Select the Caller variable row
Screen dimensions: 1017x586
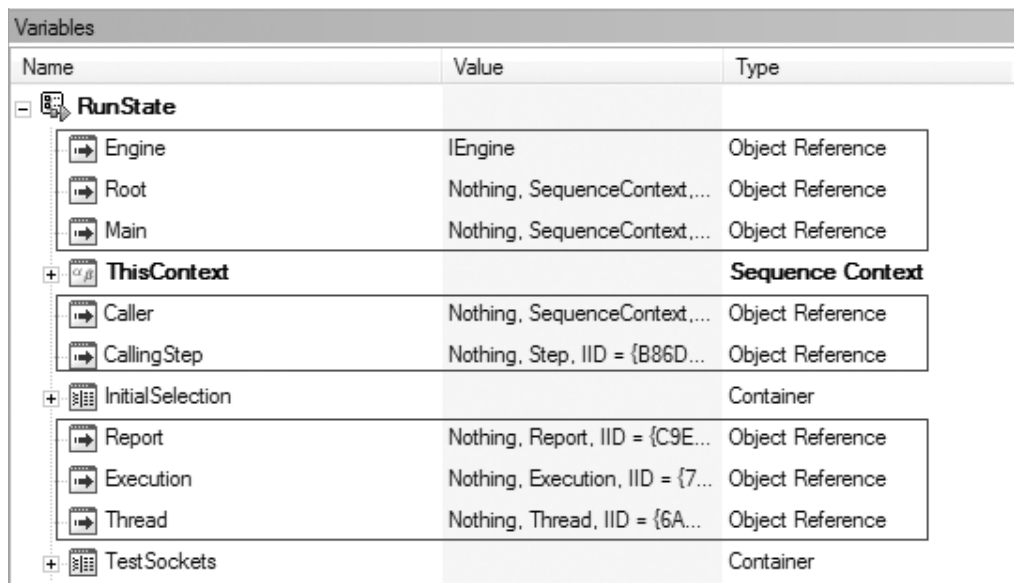(x=492, y=313)
